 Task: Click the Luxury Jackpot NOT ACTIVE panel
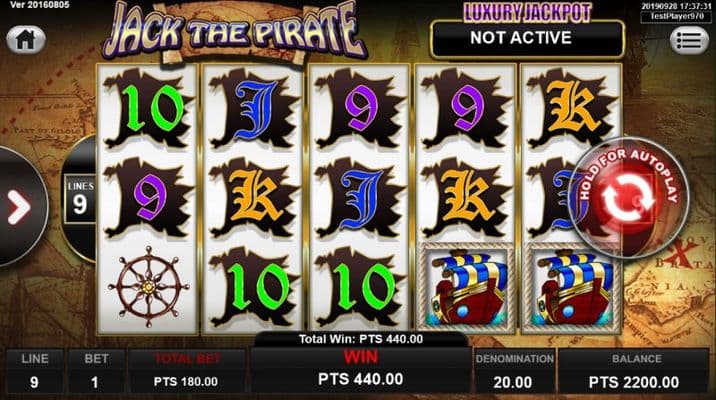527,39
